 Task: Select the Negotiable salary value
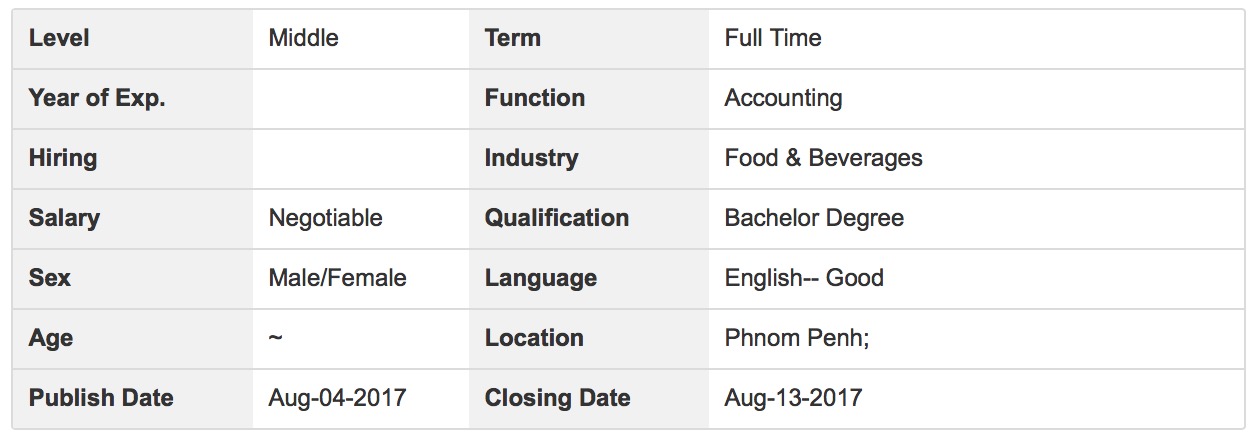point(325,219)
